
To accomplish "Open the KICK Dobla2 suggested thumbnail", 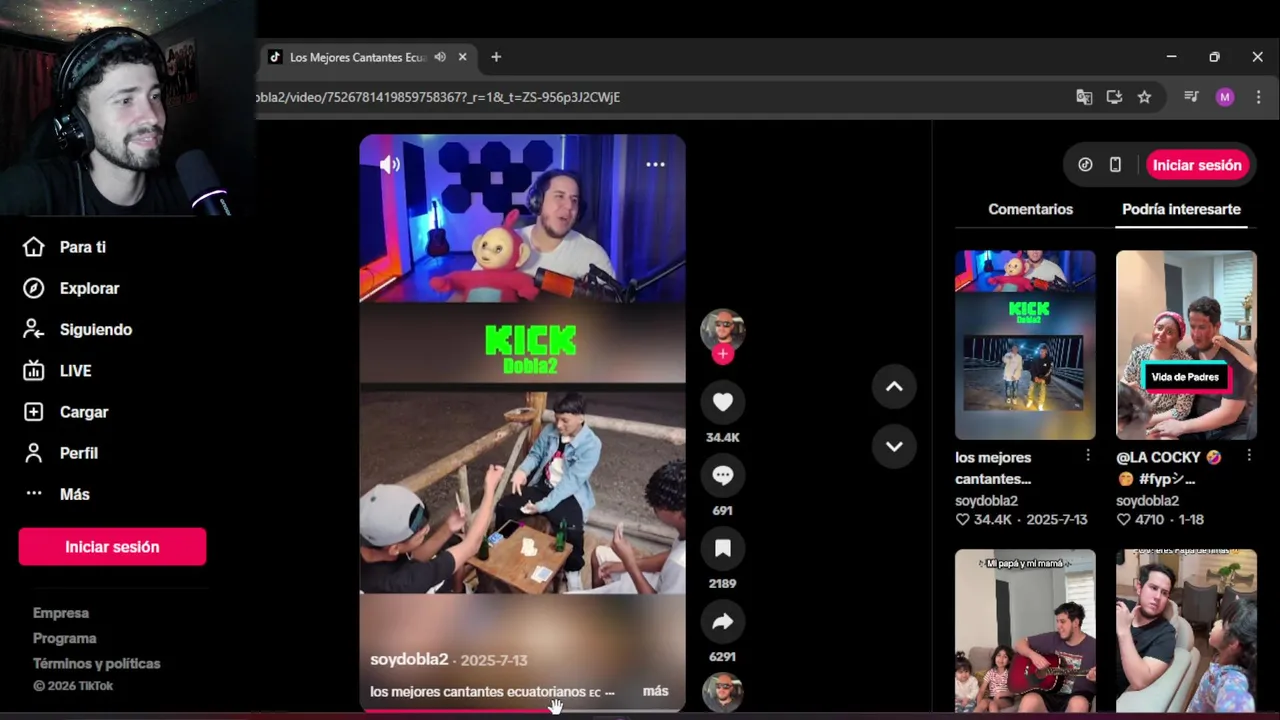I will tap(1025, 345).
